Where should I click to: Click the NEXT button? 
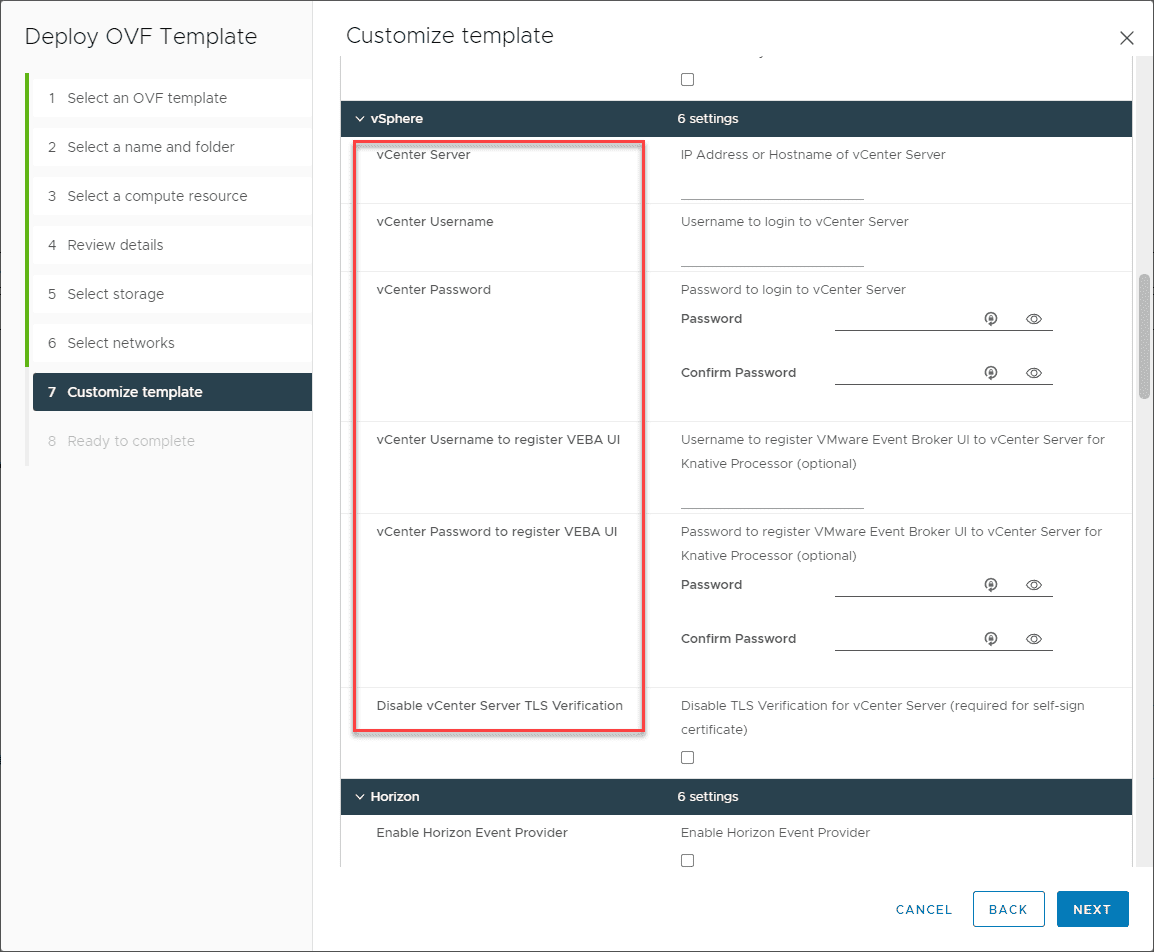(x=1092, y=909)
